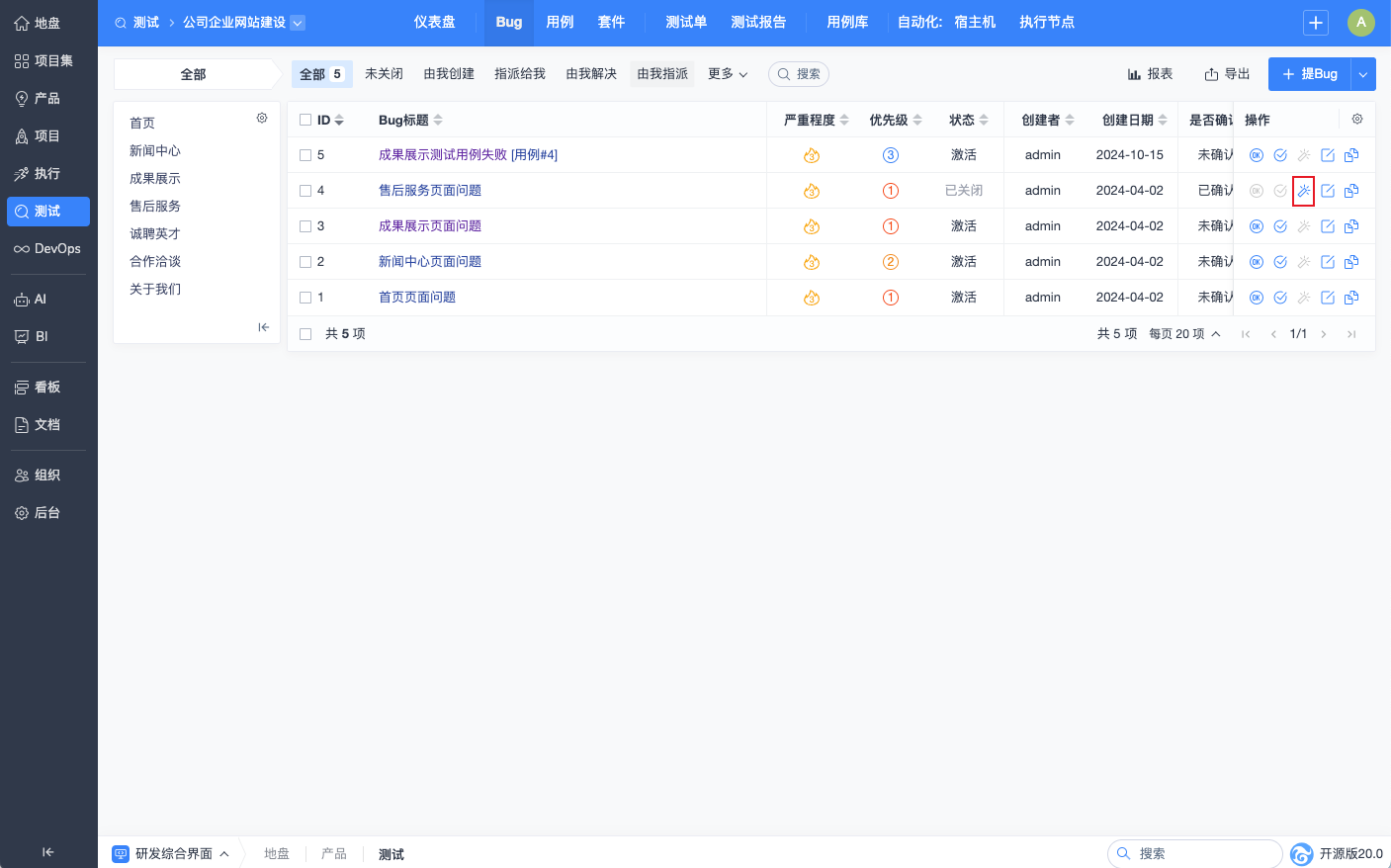Confirm bug 2 新闻中心页面问题
This screenshot has width=1391, height=868.
coord(1257,262)
